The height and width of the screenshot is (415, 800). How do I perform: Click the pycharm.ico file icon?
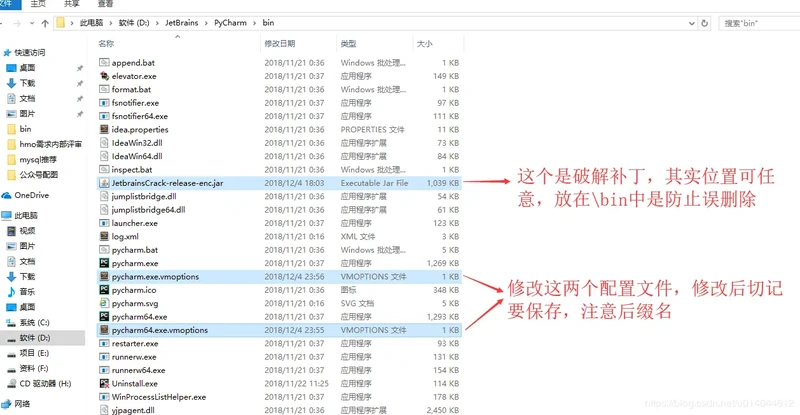click(104, 290)
